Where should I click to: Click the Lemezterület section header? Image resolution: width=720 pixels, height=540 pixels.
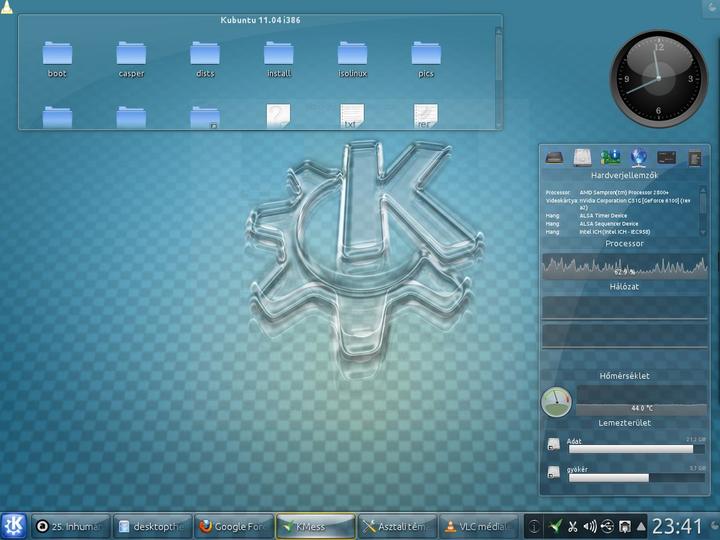624,423
